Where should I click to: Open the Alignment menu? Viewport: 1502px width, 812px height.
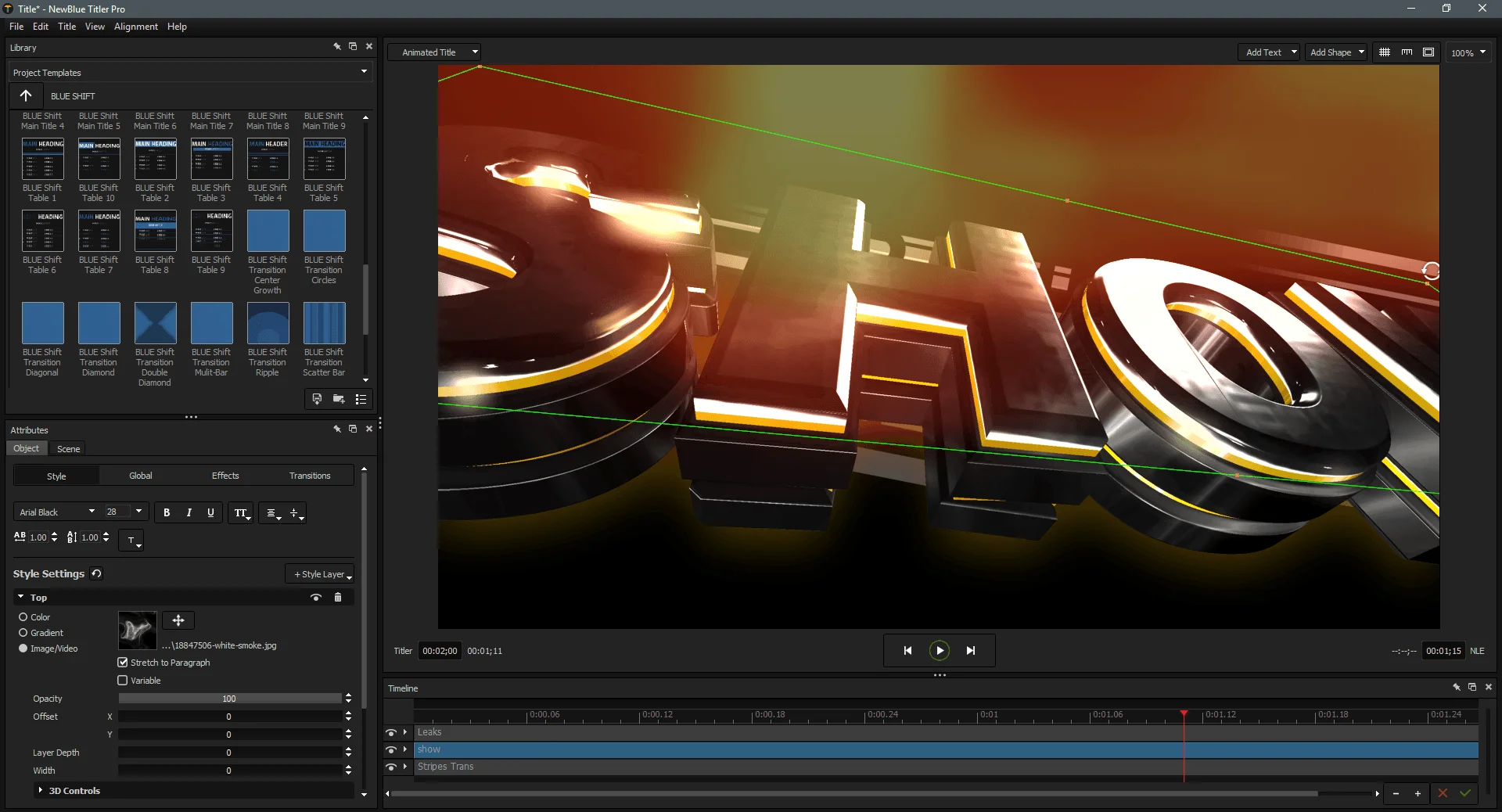coord(135,26)
